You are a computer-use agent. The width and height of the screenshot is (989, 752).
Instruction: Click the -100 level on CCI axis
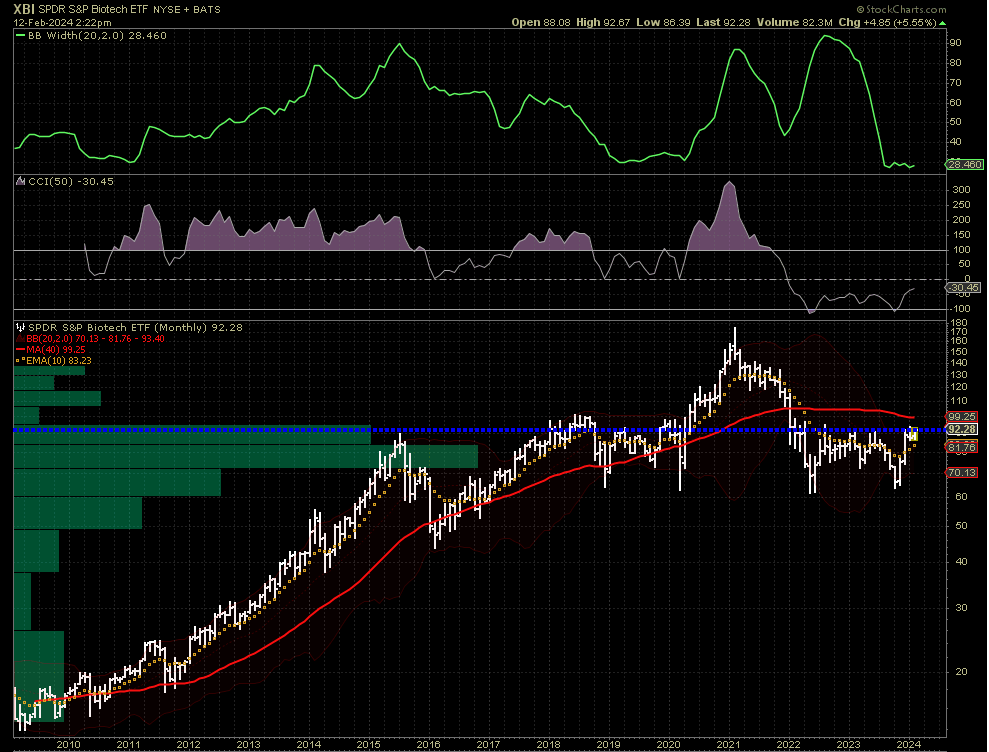pyautogui.click(x=961, y=308)
